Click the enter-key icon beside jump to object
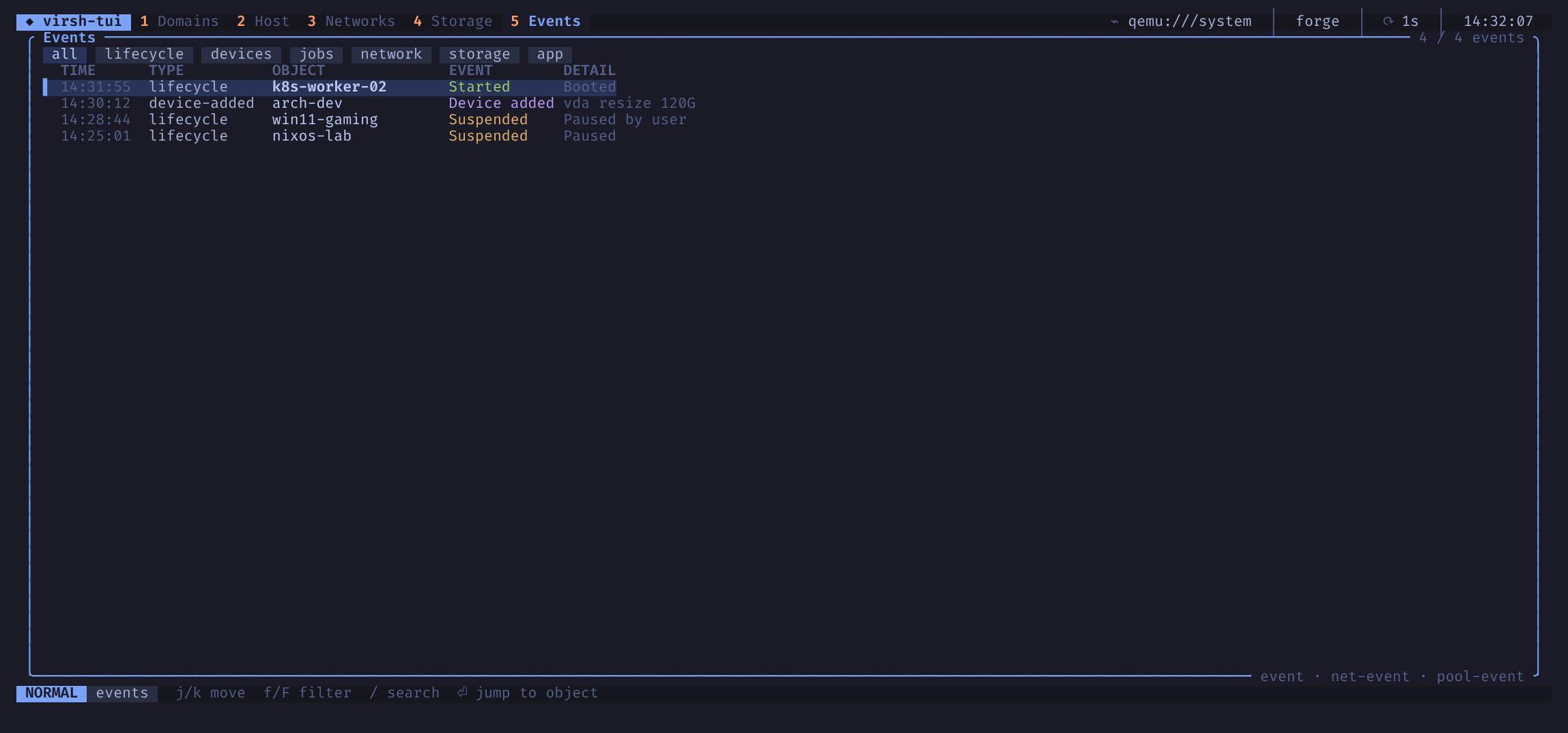This screenshot has width=1568, height=733. tap(462, 693)
